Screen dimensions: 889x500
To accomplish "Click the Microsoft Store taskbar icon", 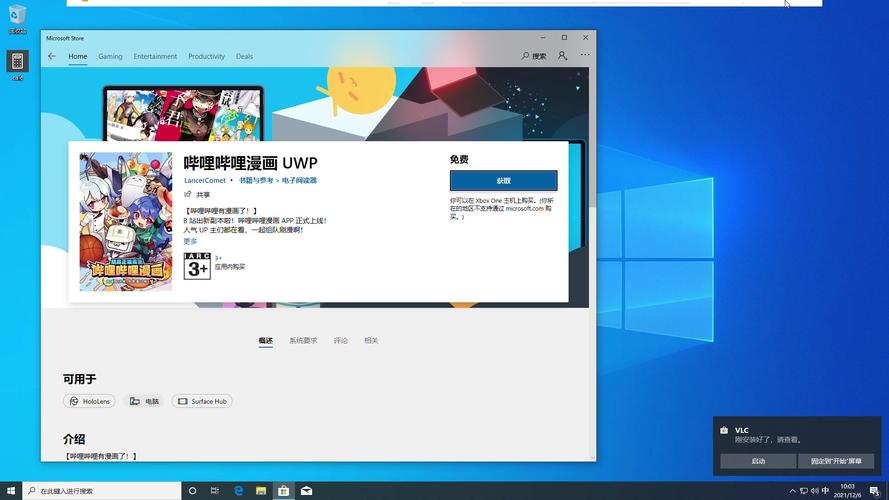I will pos(283,491).
